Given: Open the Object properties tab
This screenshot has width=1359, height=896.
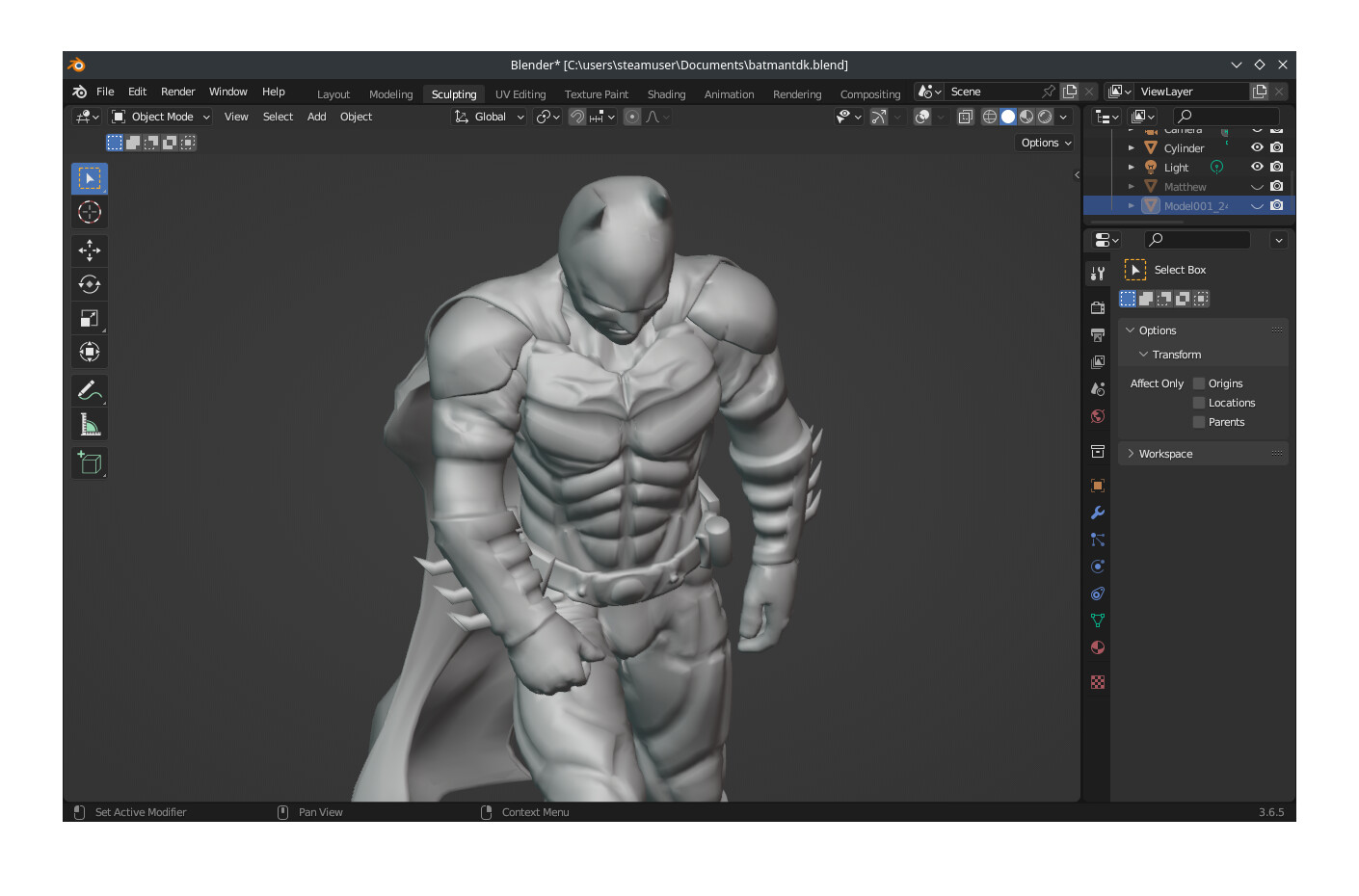Looking at the screenshot, I should [1097, 486].
